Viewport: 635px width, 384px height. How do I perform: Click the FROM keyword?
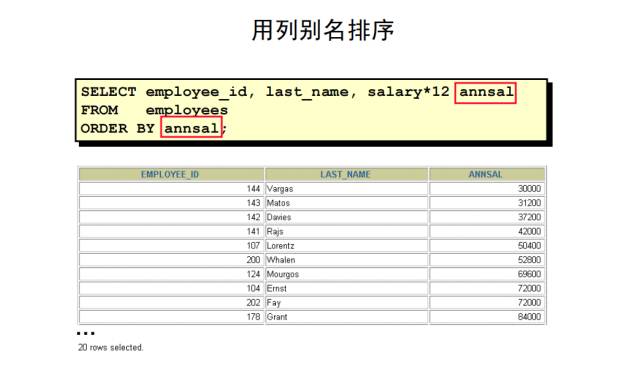(x=99, y=110)
